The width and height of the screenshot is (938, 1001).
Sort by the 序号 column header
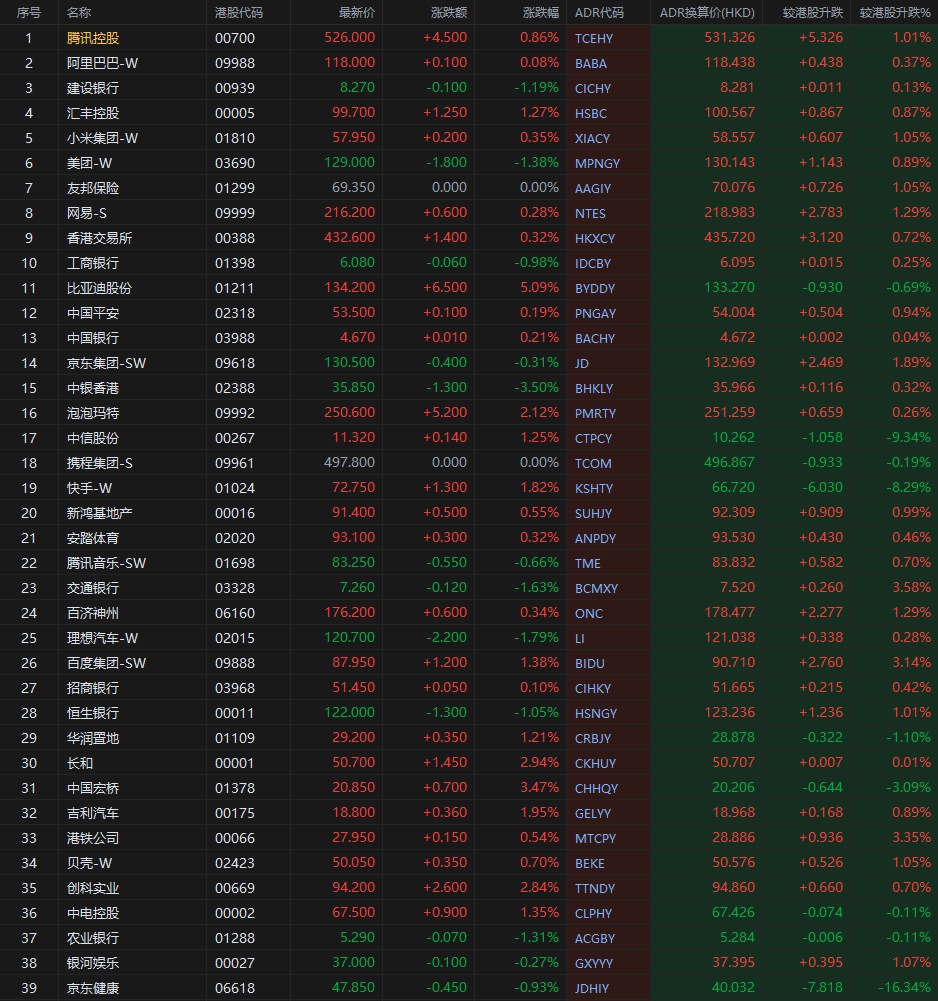click(x=29, y=13)
